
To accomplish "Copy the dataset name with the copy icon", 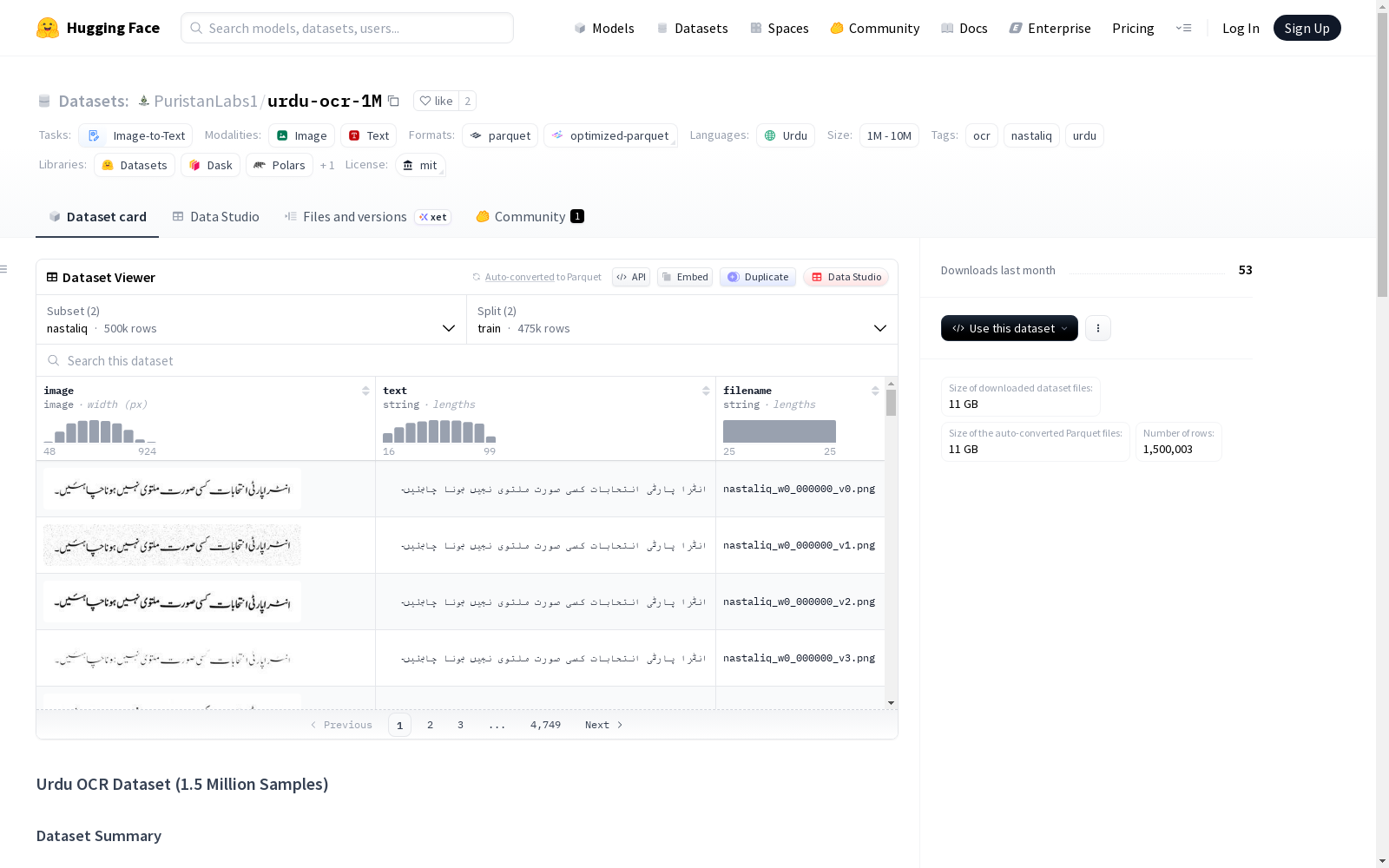I will (393, 101).
